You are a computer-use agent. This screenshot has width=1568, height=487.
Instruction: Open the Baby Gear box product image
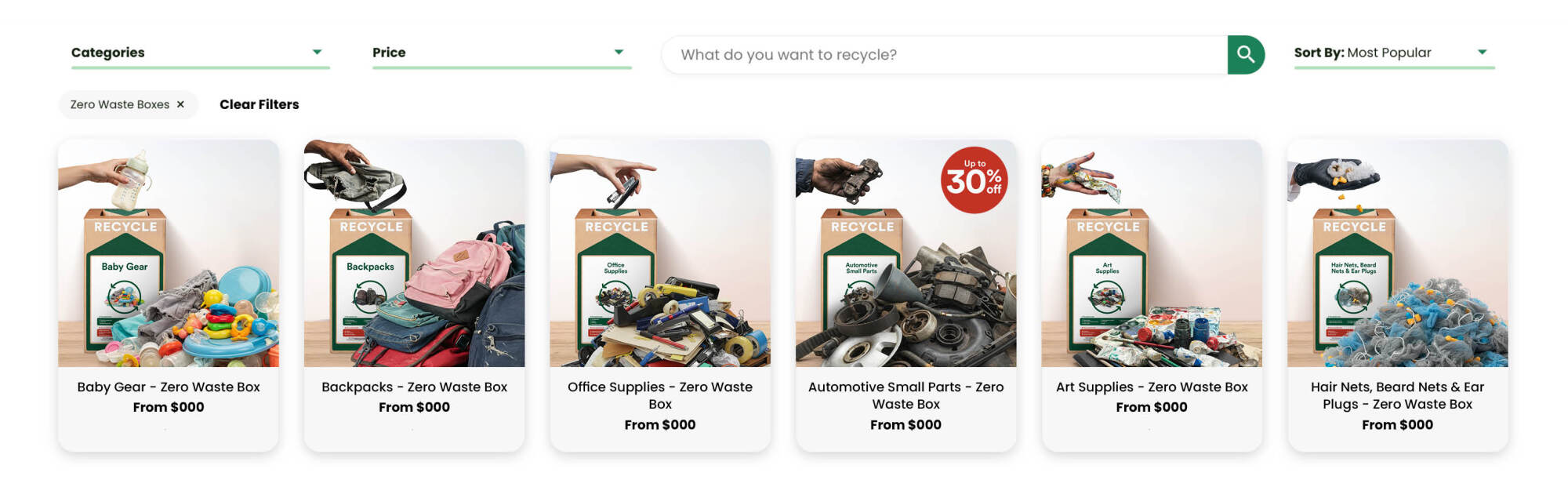click(x=169, y=253)
